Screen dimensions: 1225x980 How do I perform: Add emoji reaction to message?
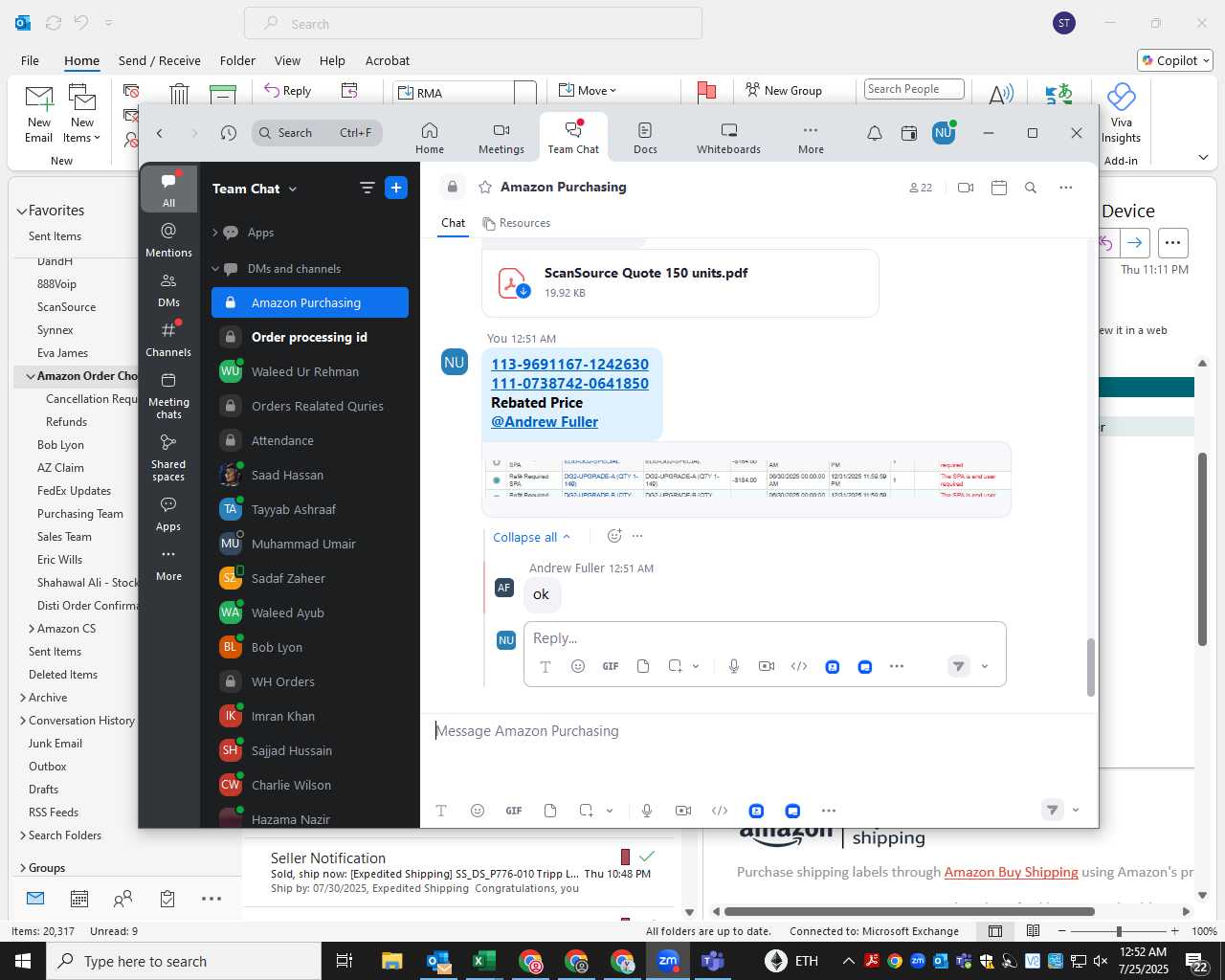click(x=614, y=536)
